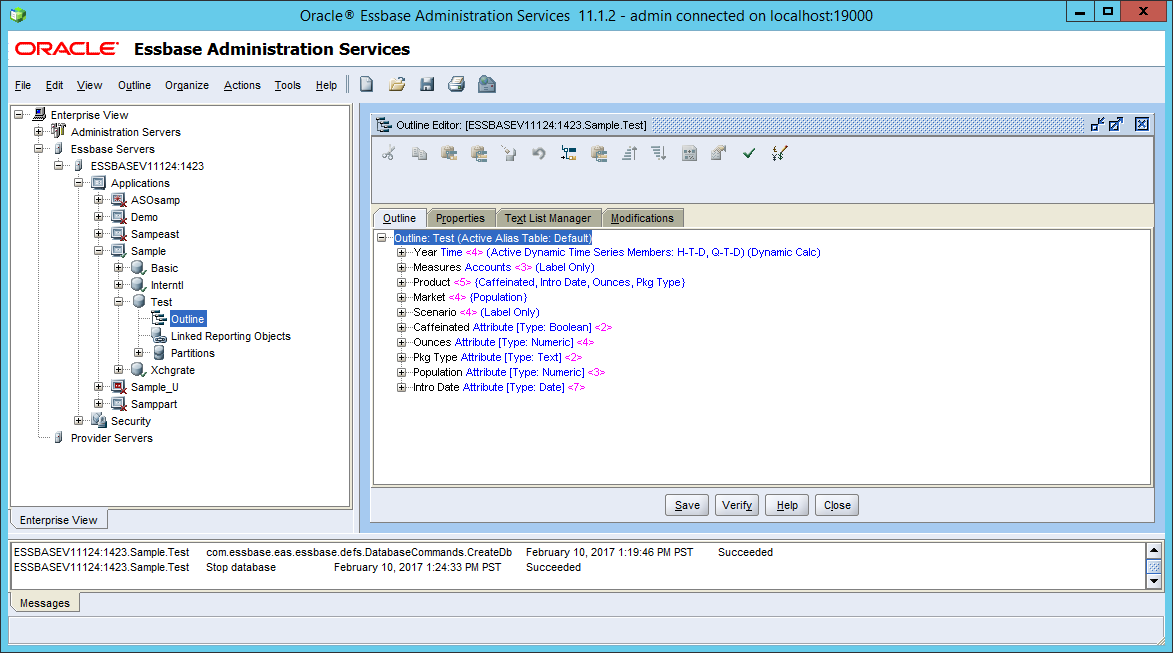Expand the ASOsamp application
This screenshot has height=653, width=1173.
[99, 200]
